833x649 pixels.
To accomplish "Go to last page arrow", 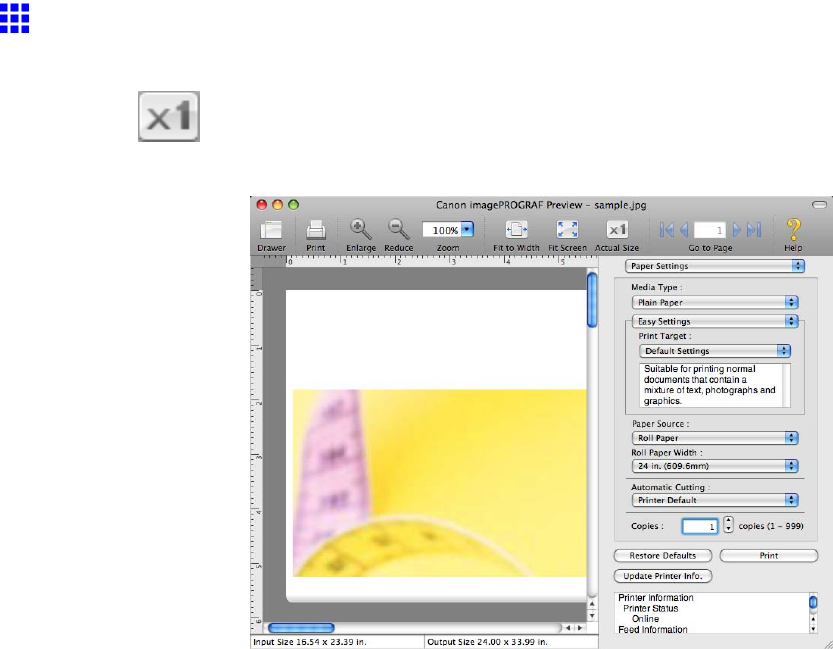I will tap(754, 230).
